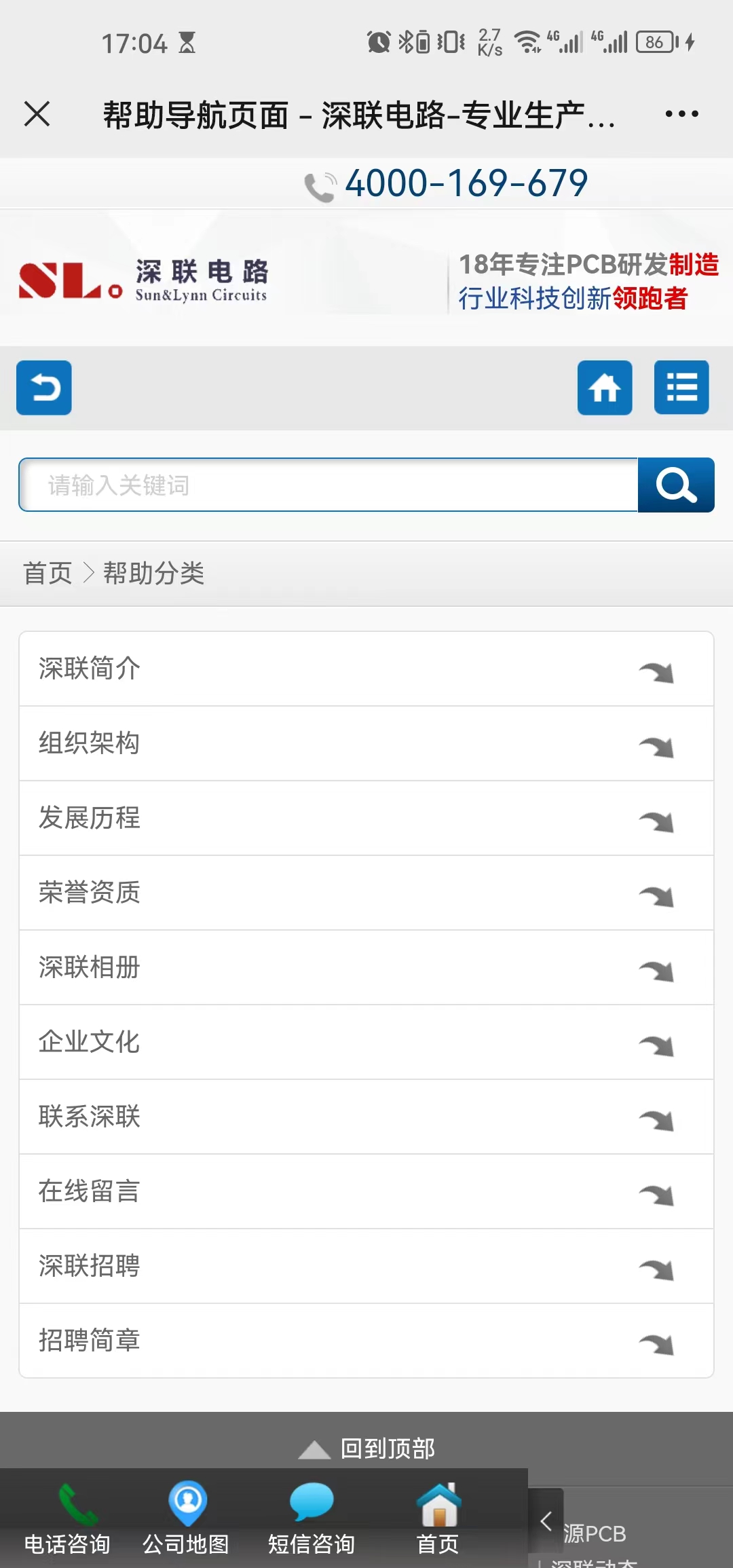Click the magnifier search button
The image size is (733, 1568).
676,485
